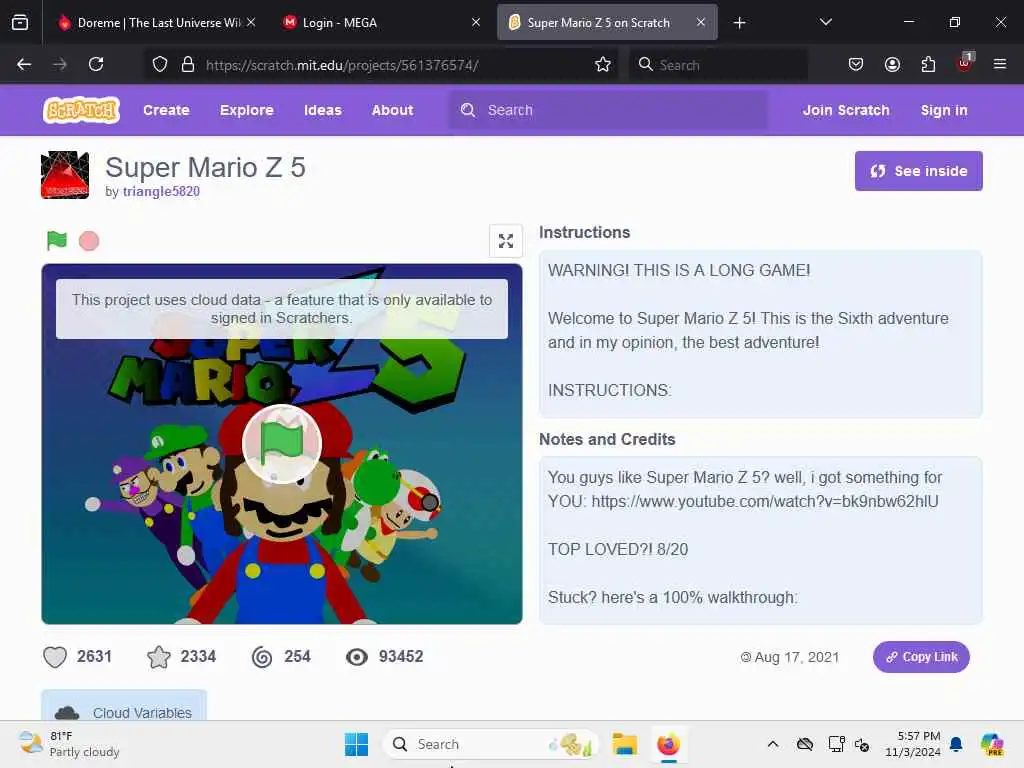Open the Explore page
1024x768 pixels.
(x=247, y=110)
